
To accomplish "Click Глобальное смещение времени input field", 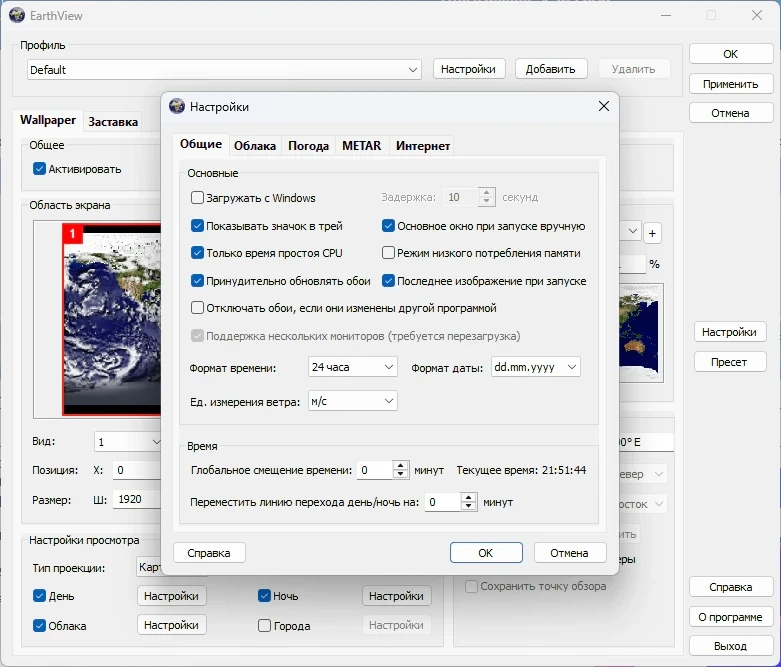I will 375,470.
